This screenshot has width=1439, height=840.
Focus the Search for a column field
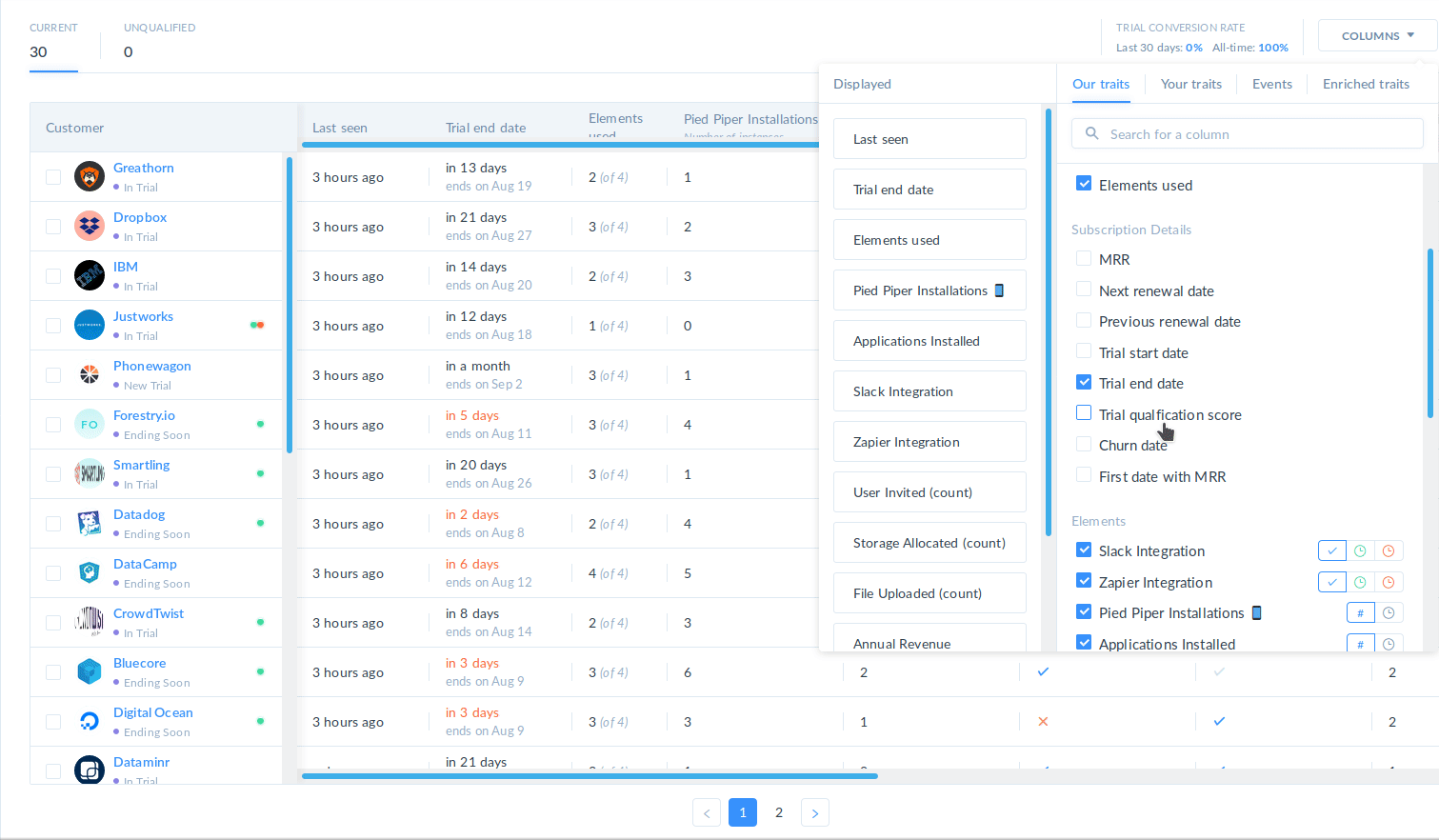point(1248,134)
